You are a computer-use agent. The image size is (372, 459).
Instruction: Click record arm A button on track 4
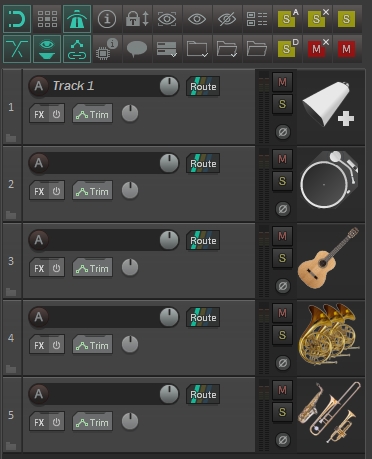[x=39, y=317]
